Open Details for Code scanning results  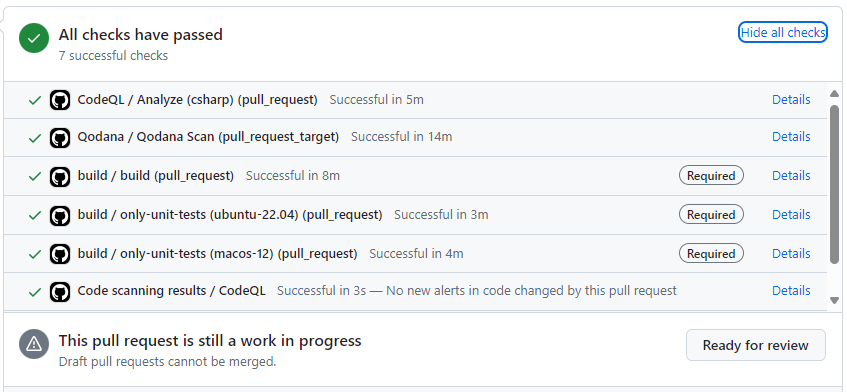(x=791, y=290)
